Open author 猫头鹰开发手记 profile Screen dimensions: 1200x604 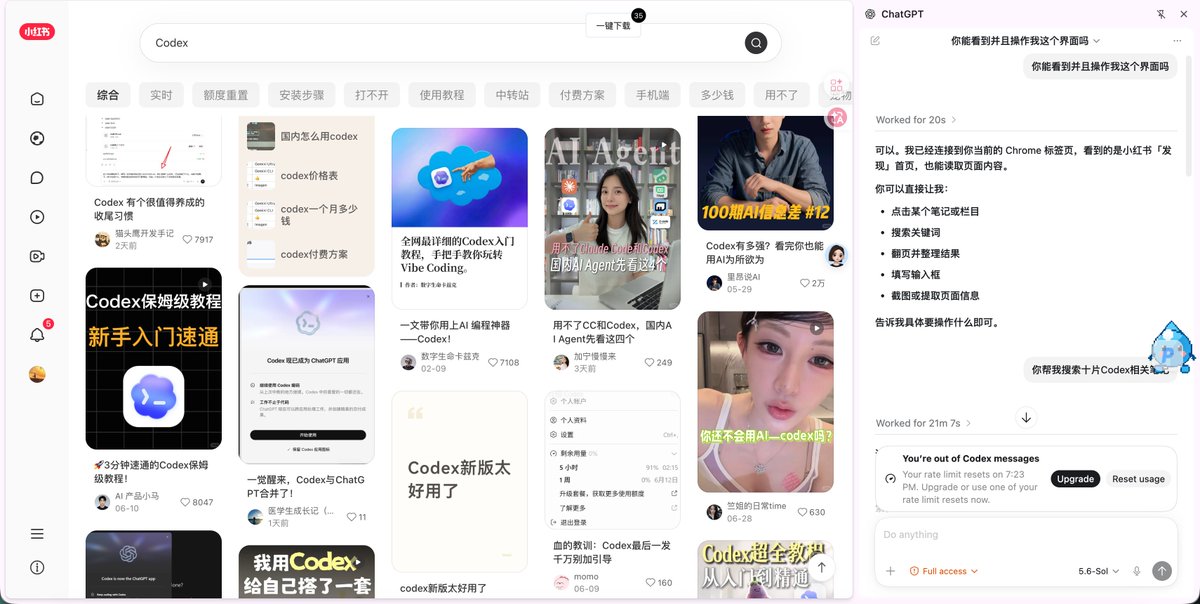[134, 239]
